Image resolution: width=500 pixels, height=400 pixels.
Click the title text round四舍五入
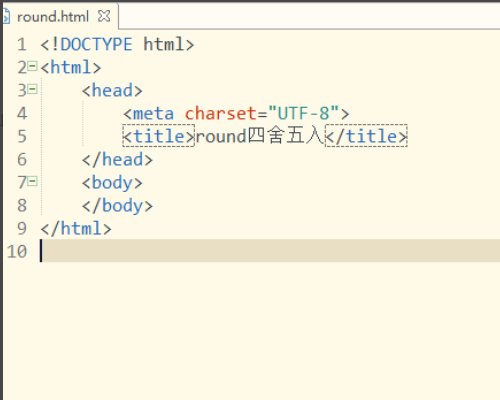pyautogui.click(x=260, y=136)
